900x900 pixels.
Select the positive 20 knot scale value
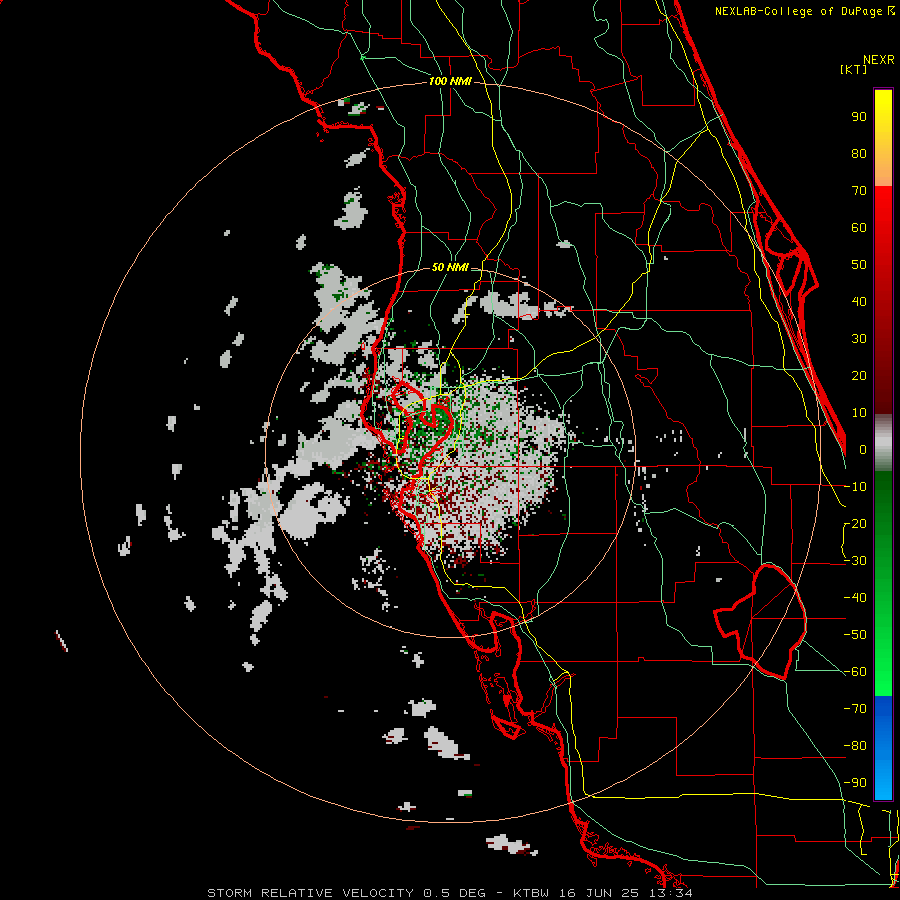859,376
